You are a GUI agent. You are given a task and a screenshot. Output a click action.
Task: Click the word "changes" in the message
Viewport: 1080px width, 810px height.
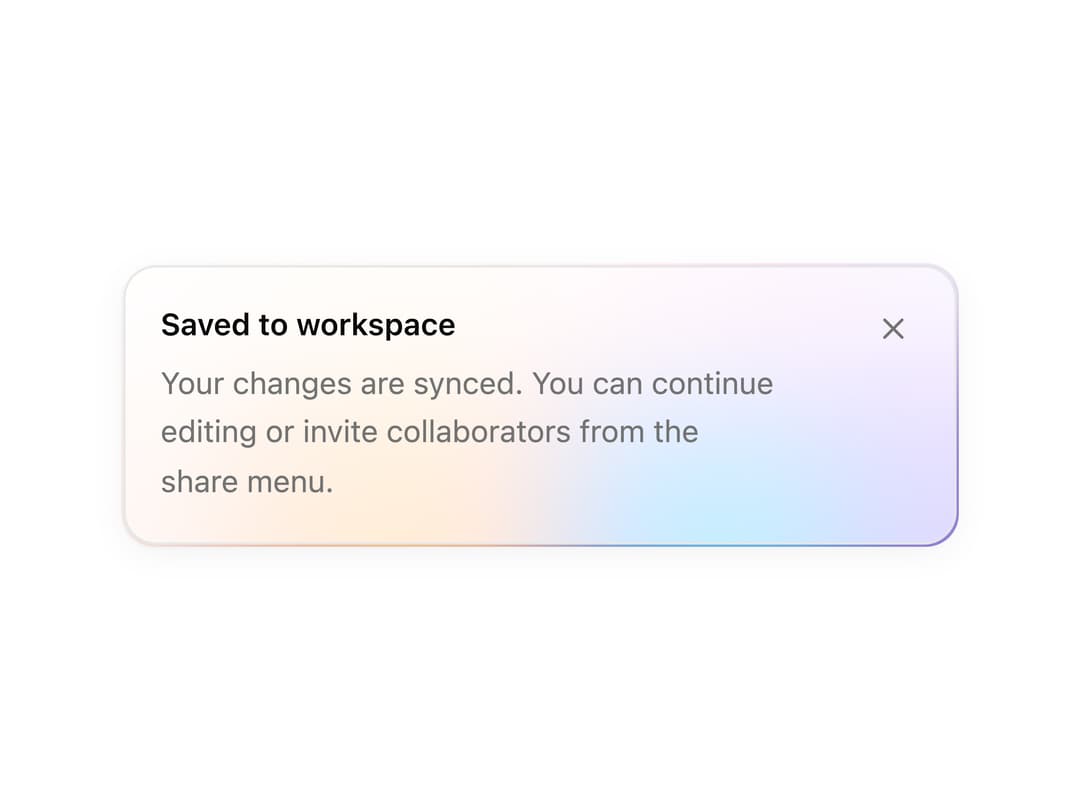(292, 385)
